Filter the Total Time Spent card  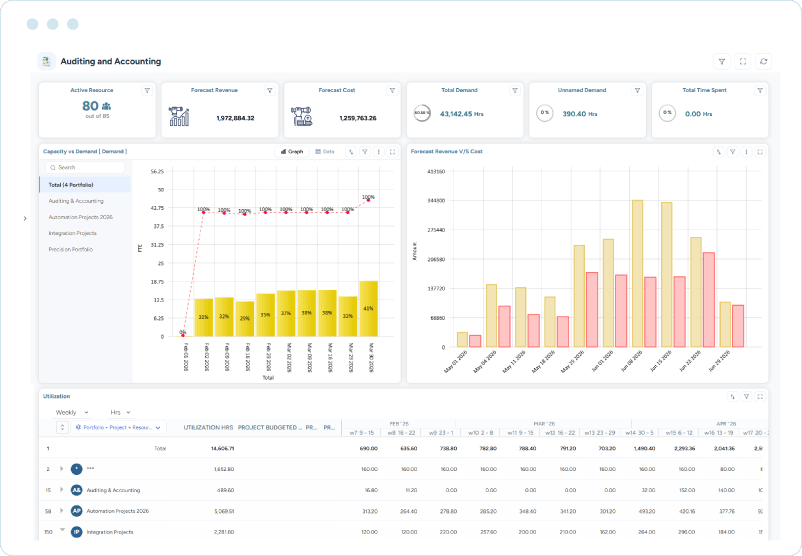click(x=760, y=91)
